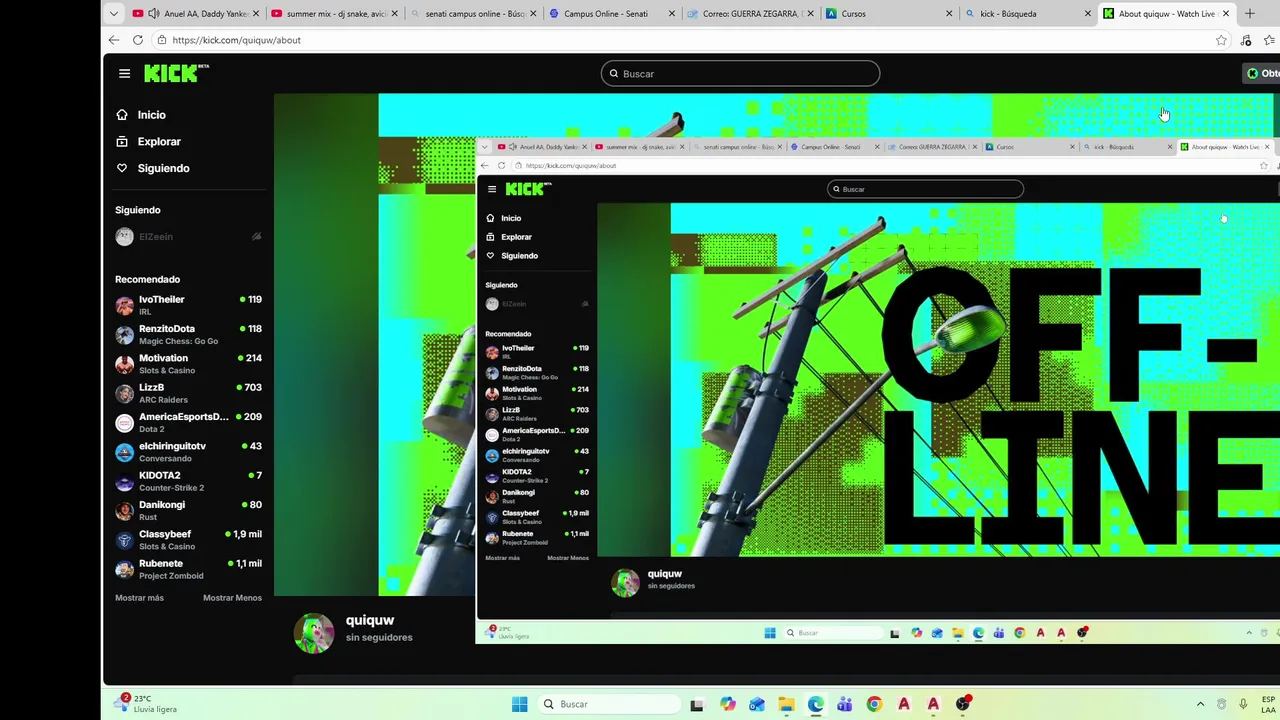Go back with the main browser back arrow
The width and height of the screenshot is (1280, 720).
(114, 40)
